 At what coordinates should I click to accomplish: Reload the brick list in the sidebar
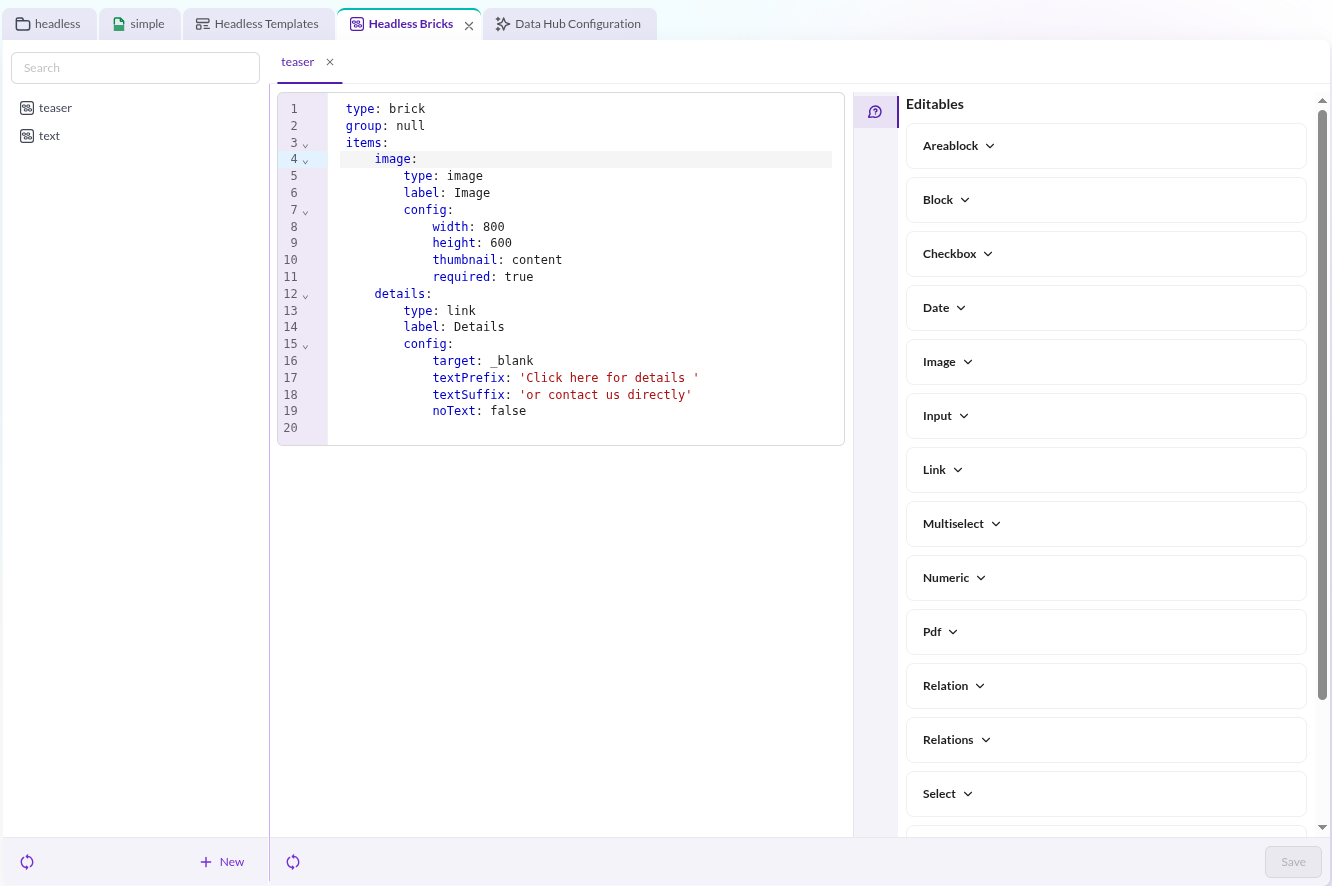point(27,862)
